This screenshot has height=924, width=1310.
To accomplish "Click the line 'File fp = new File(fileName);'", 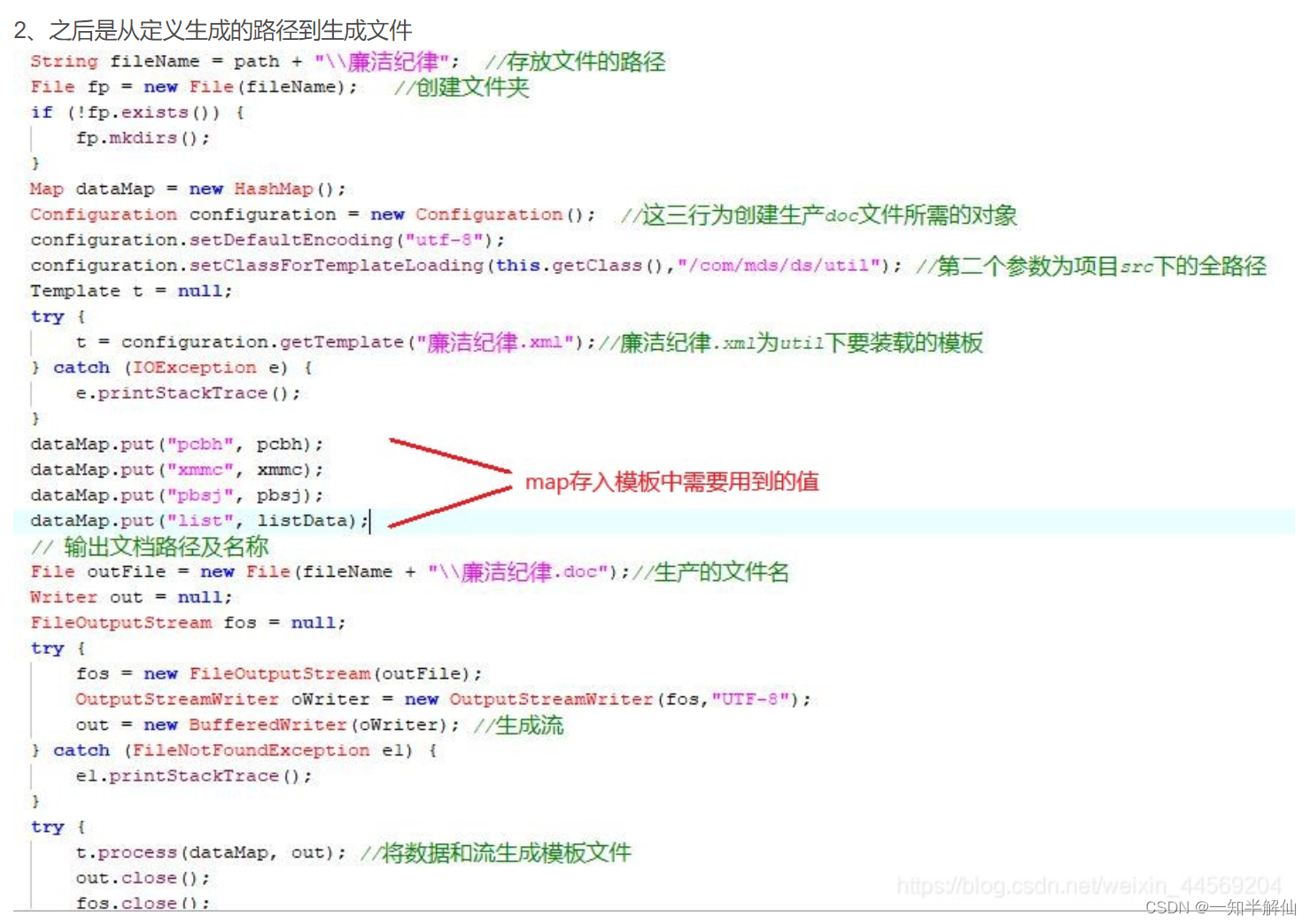I will (x=194, y=87).
